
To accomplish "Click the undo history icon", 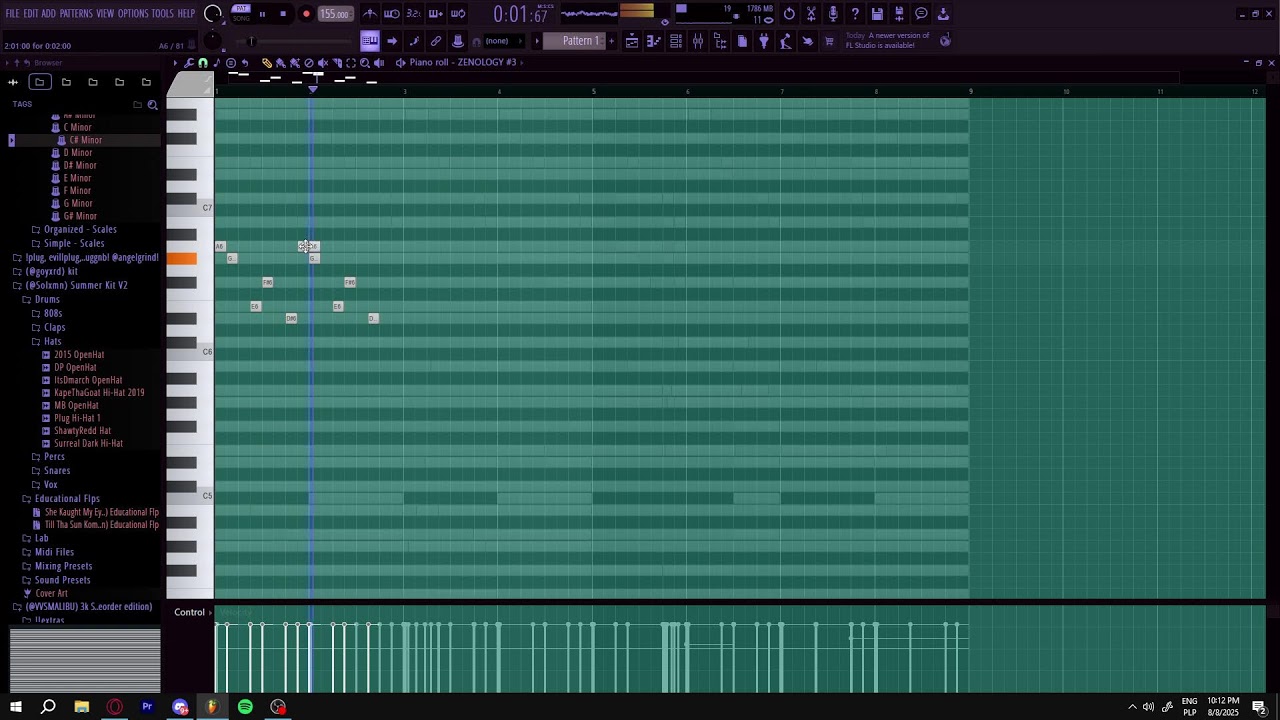I will 789,14.
